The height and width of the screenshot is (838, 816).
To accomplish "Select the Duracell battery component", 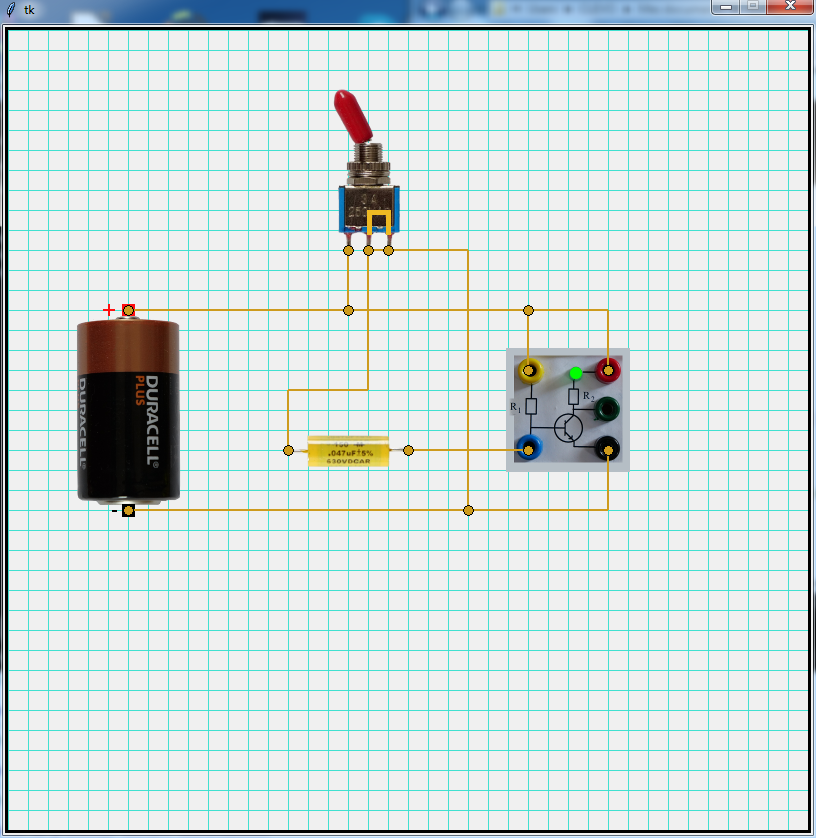I will click(x=128, y=412).
